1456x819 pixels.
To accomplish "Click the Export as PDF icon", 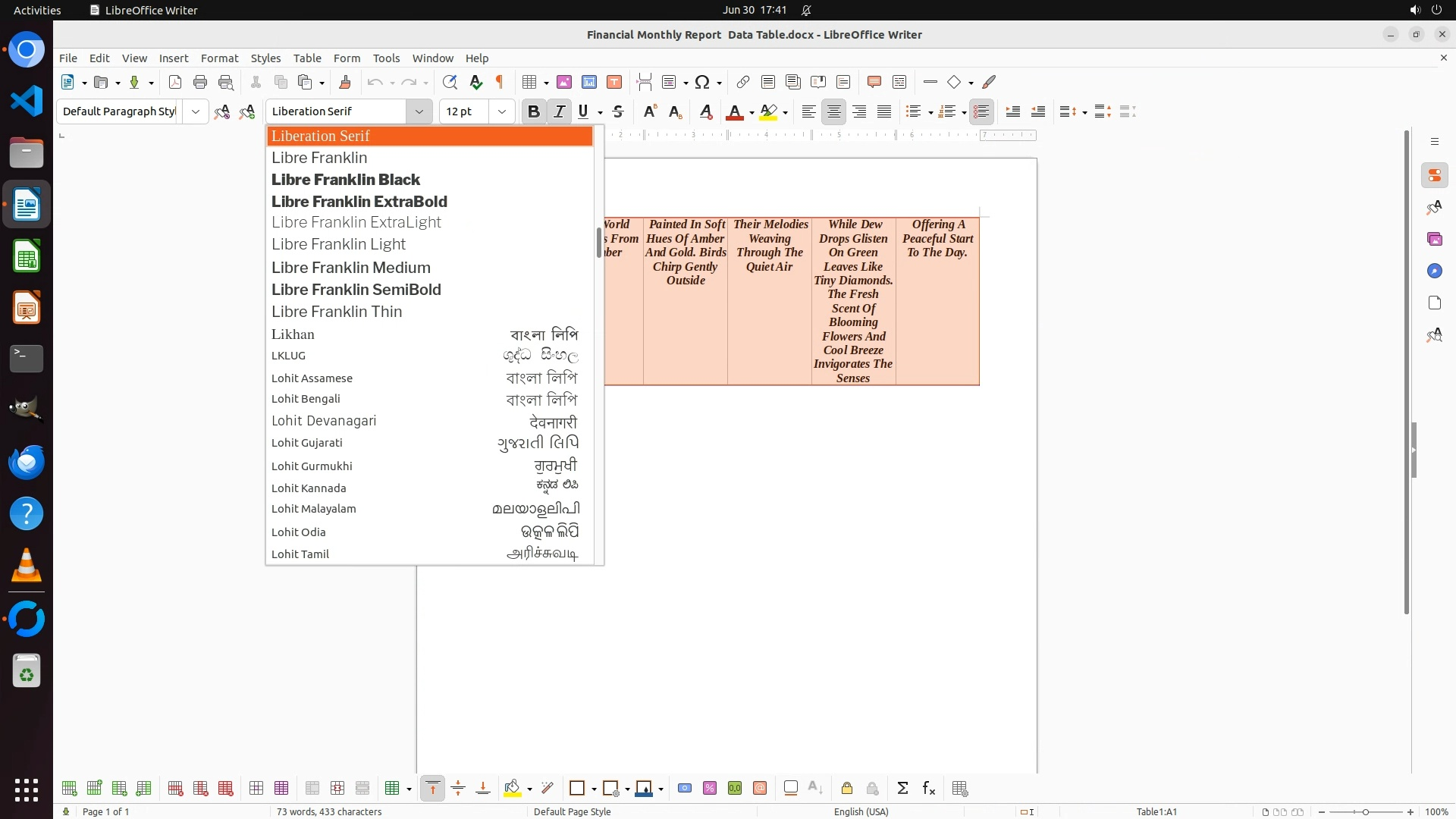I will click(x=174, y=82).
